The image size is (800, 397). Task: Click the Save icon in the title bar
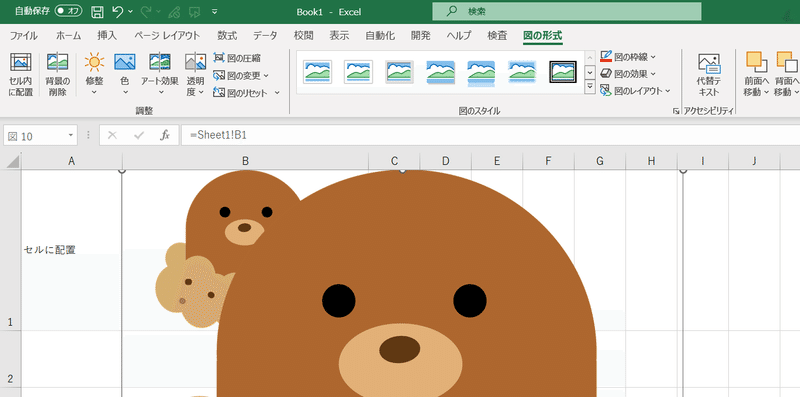tap(97, 12)
